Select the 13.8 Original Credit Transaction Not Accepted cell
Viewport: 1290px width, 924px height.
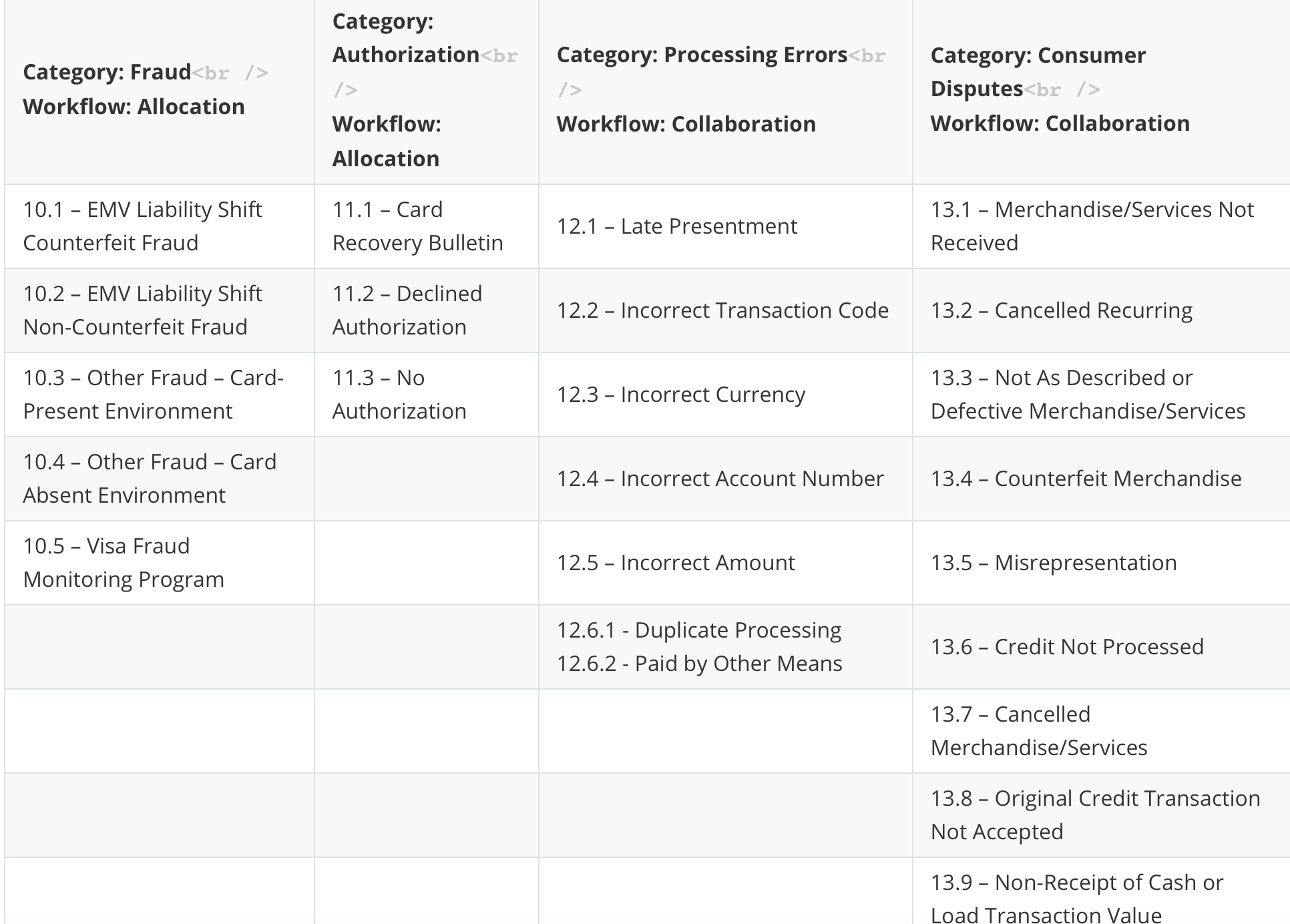pyautogui.click(x=1095, y=815)
